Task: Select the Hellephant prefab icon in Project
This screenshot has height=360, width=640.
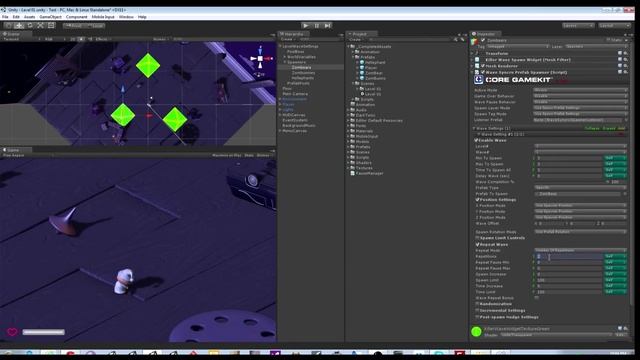Action: click(362, 62)
